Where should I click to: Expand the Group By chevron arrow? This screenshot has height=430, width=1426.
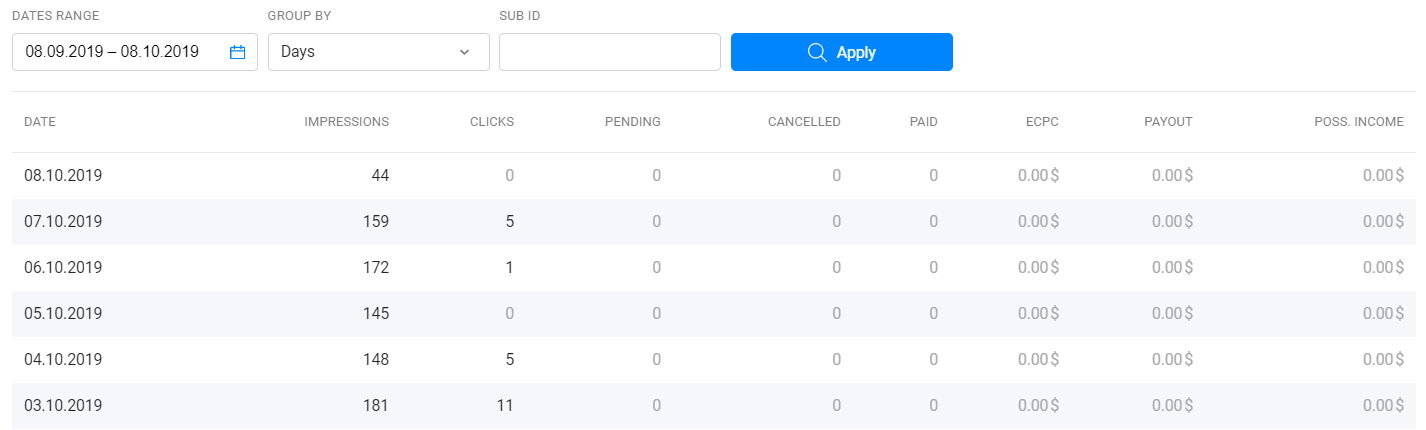(x=464, y=52)
